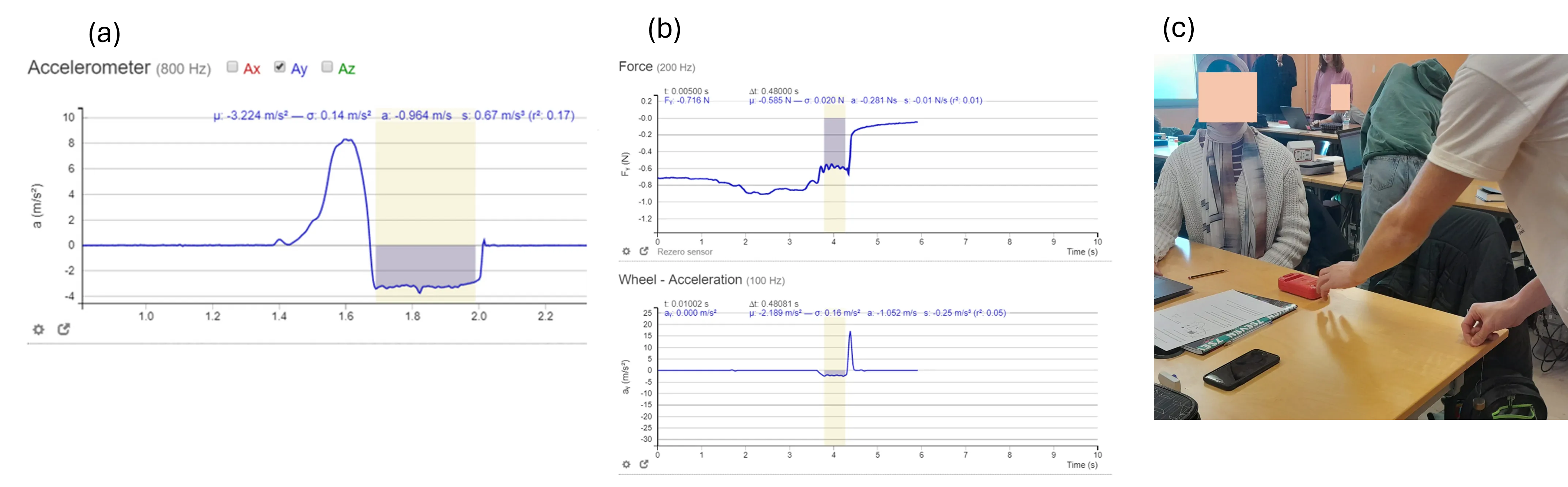The width and height of the screenshot is (1568, 487).
Task: Open Force graph settings gear
Action: tap(626, 251)
